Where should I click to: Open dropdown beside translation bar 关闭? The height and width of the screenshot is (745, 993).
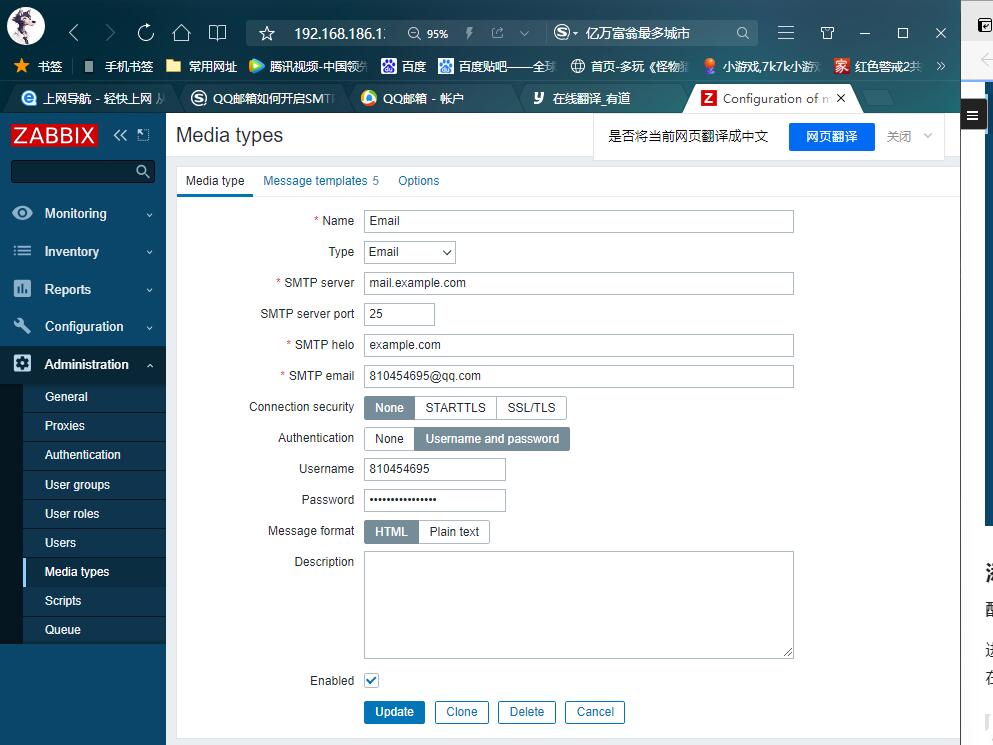(928, 136)
